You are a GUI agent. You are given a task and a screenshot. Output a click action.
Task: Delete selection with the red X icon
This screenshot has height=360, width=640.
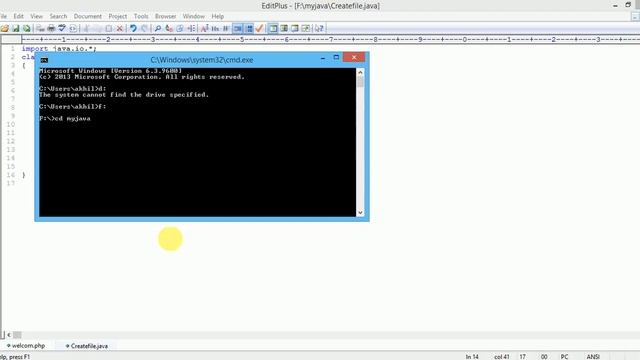pos(120,28)
